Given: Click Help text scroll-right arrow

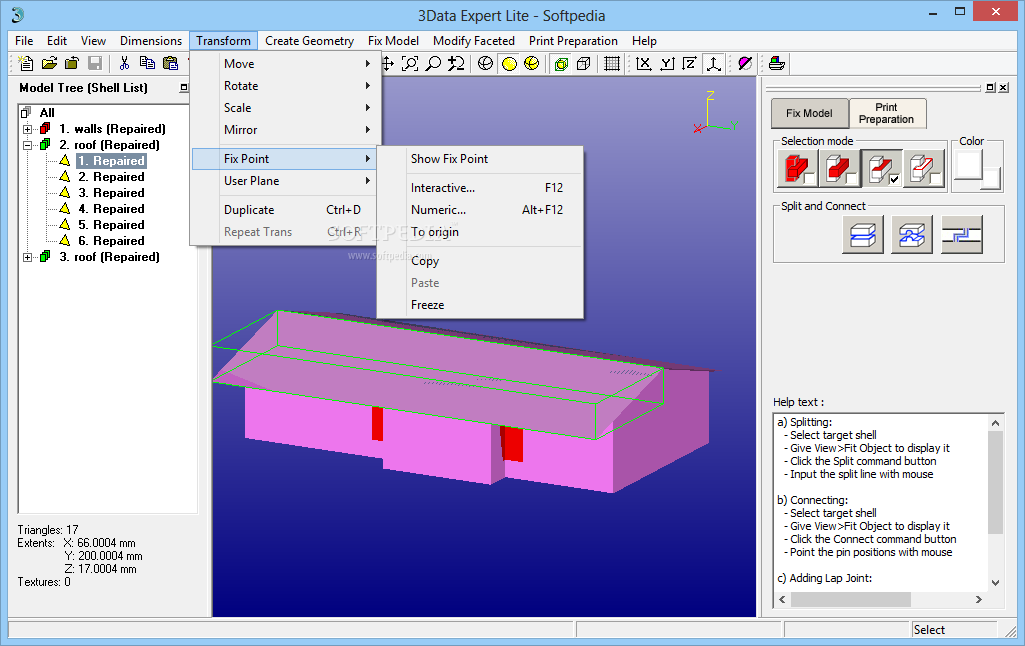Looking at the screenshot, I should point(979,599).
